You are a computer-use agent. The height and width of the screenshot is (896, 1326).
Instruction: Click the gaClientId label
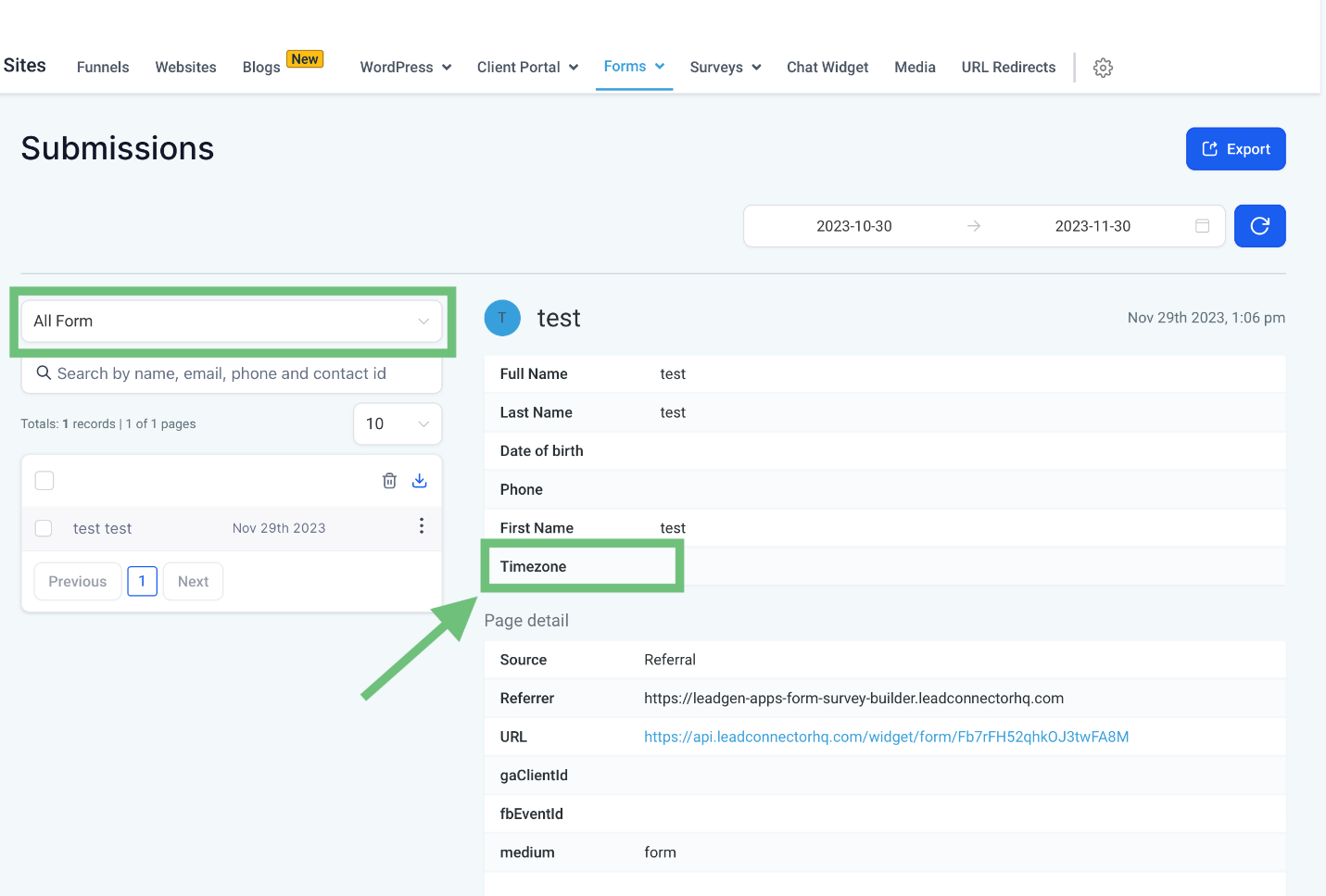[534, 776]
